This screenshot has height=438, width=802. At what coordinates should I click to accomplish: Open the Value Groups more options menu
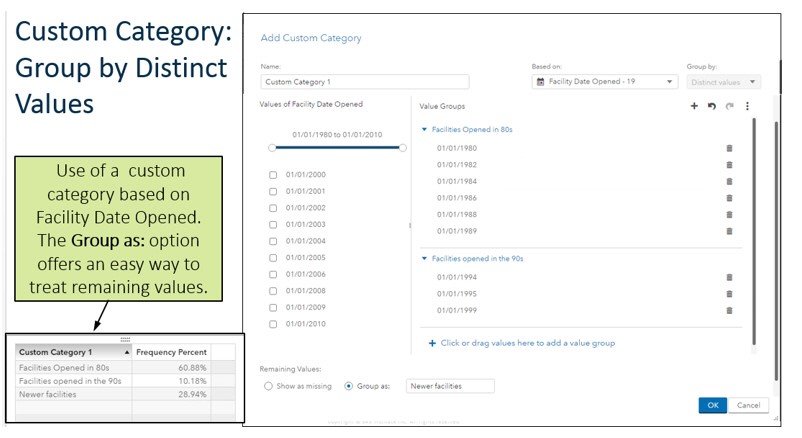[x=746, y=106]
